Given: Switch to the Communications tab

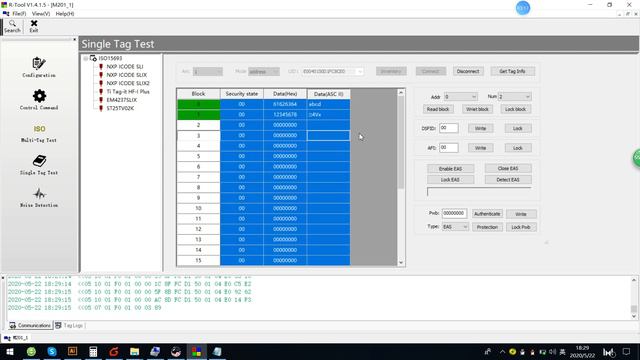Looking at the screenshot, I should 31,325.
